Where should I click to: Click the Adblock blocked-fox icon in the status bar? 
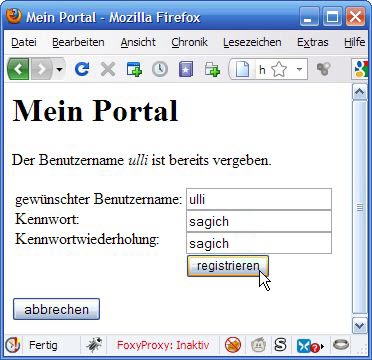click(x=233, y=345)
